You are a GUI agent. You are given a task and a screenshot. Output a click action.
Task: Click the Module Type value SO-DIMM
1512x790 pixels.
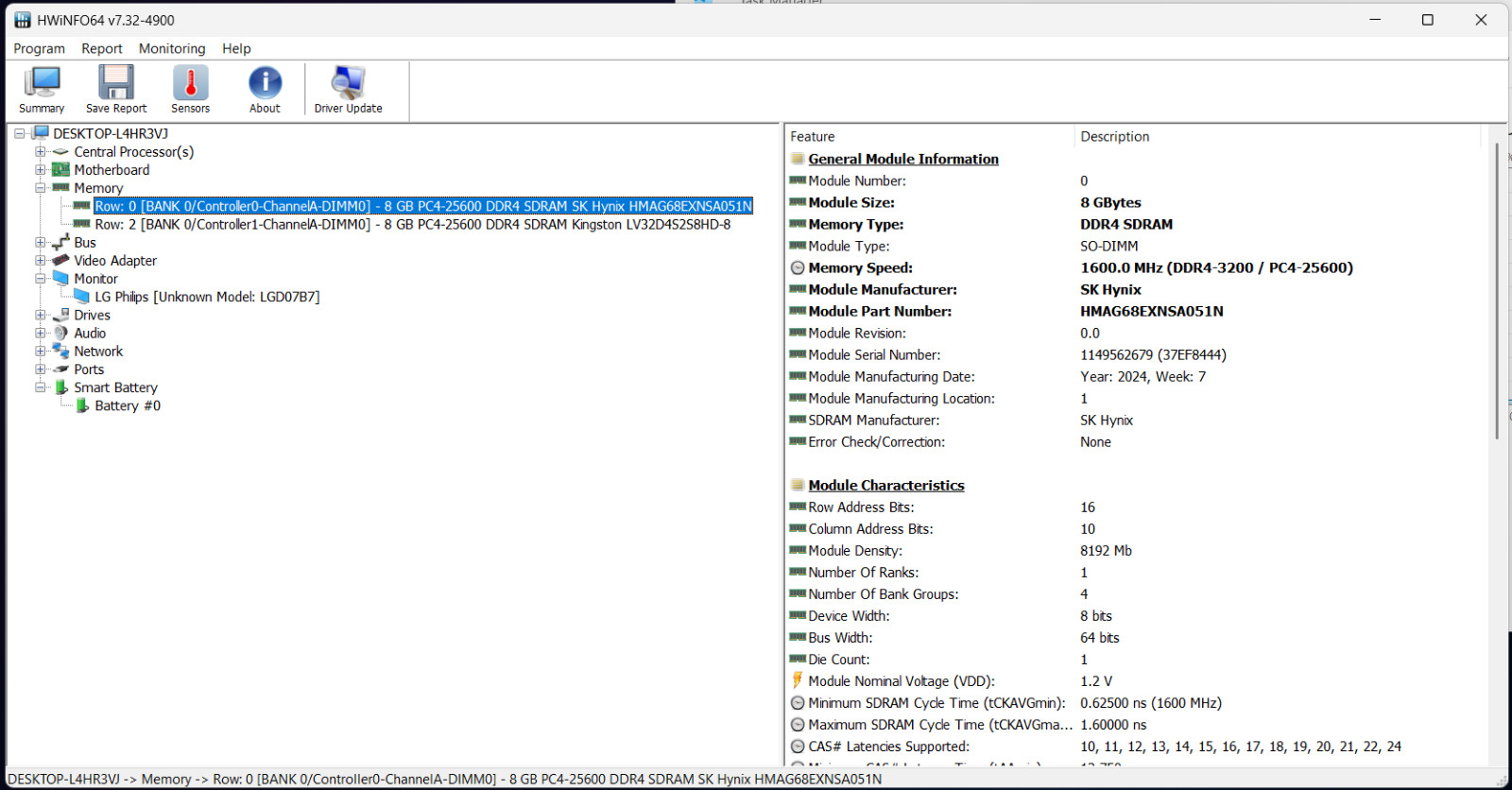point(1108,246)
